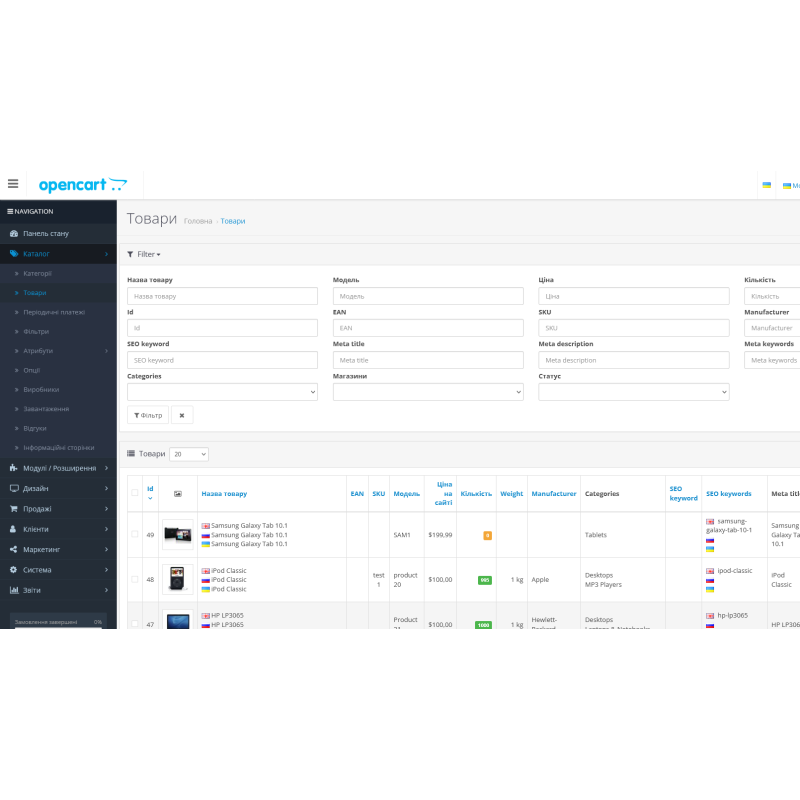The height and width of the screenshot is (800, 800).
Task: Click the Назва товару filter input
Action: (x=222, y=296)
